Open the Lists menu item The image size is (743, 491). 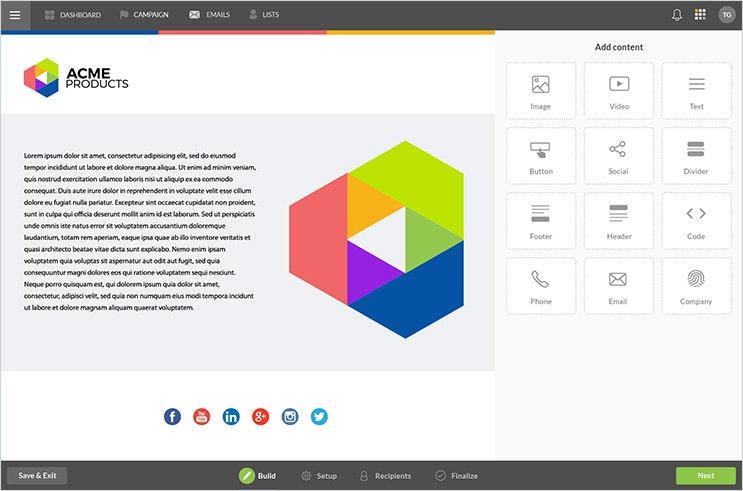click(x=263, y=15)
